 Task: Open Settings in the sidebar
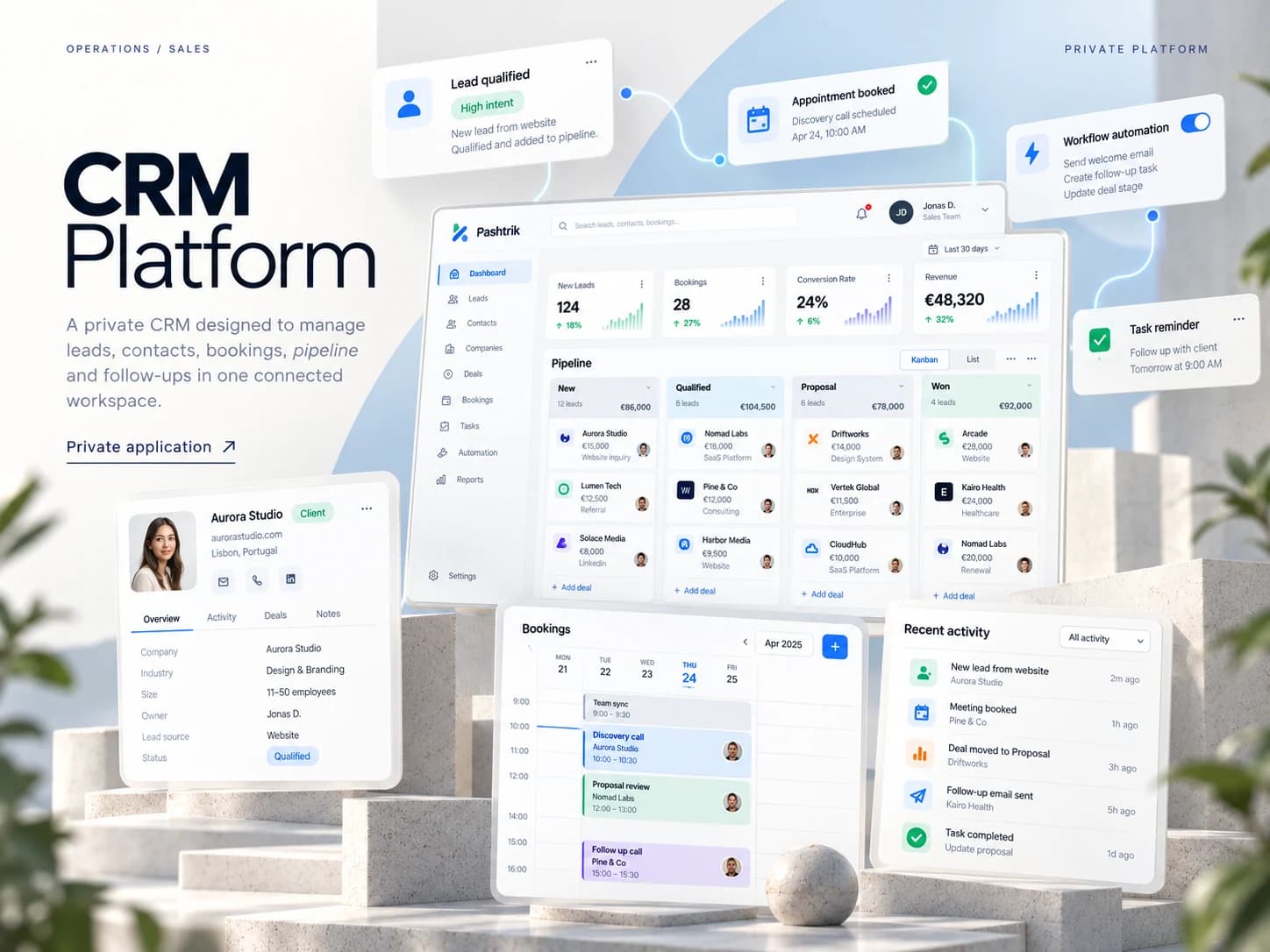click(x=453, y=576)
